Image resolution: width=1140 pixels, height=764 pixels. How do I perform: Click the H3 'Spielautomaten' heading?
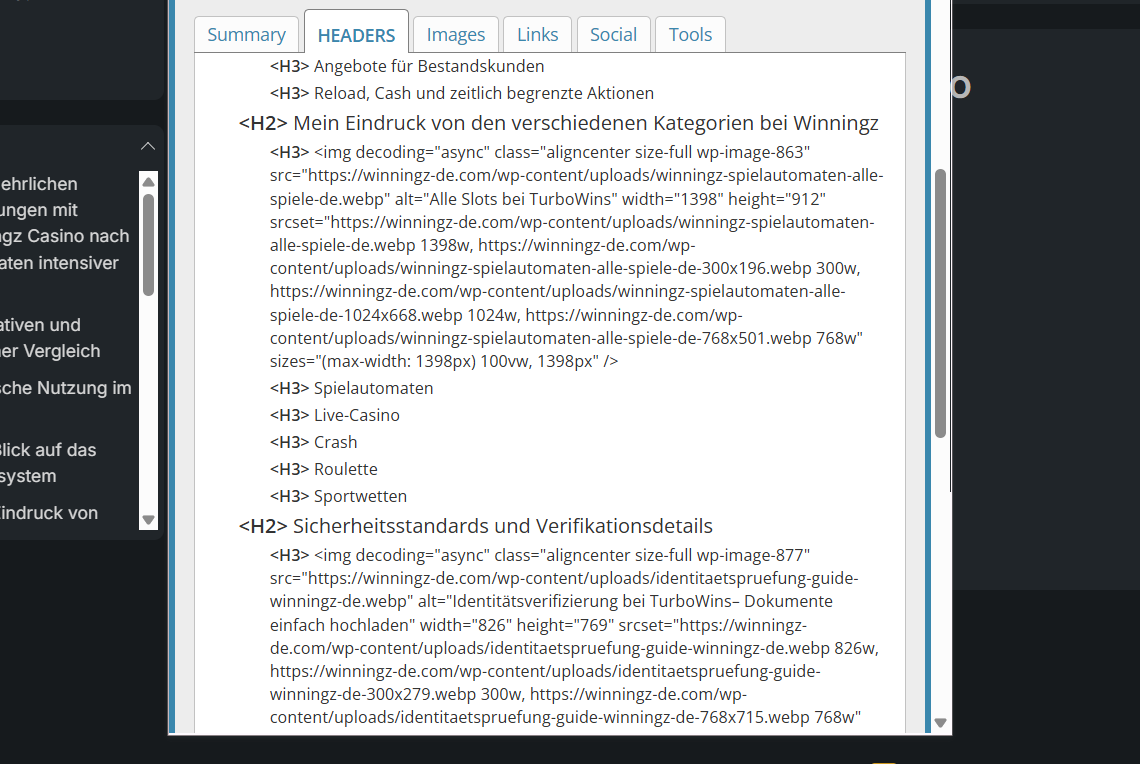tap(351, 388)
